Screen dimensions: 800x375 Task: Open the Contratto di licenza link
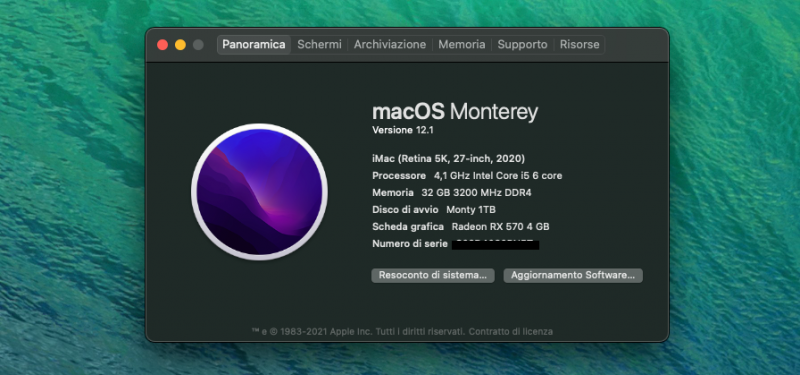511,332
